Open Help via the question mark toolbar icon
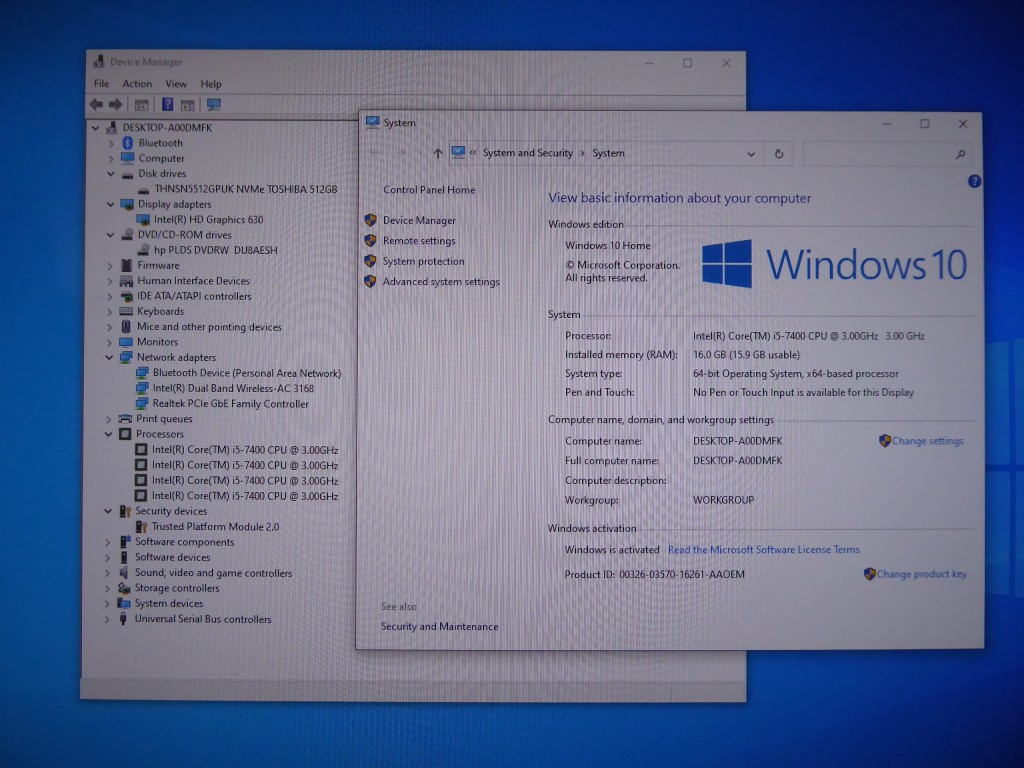The image size is (1024, 768). click(x=167, y=104)
